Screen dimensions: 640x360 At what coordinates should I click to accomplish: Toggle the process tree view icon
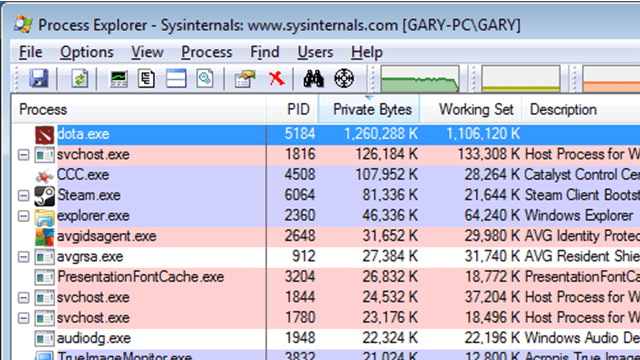click(146, 78)
